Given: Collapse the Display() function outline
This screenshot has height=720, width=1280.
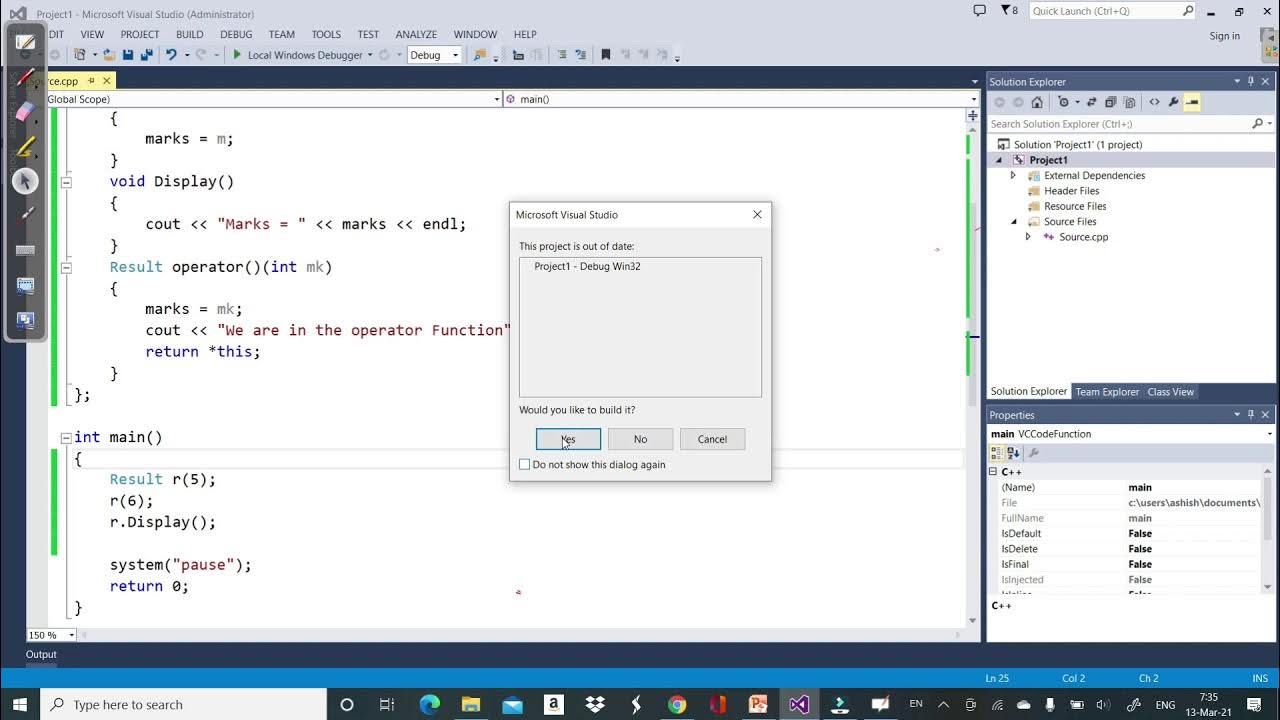Looking at the screenshot, I should pos(66,182).
